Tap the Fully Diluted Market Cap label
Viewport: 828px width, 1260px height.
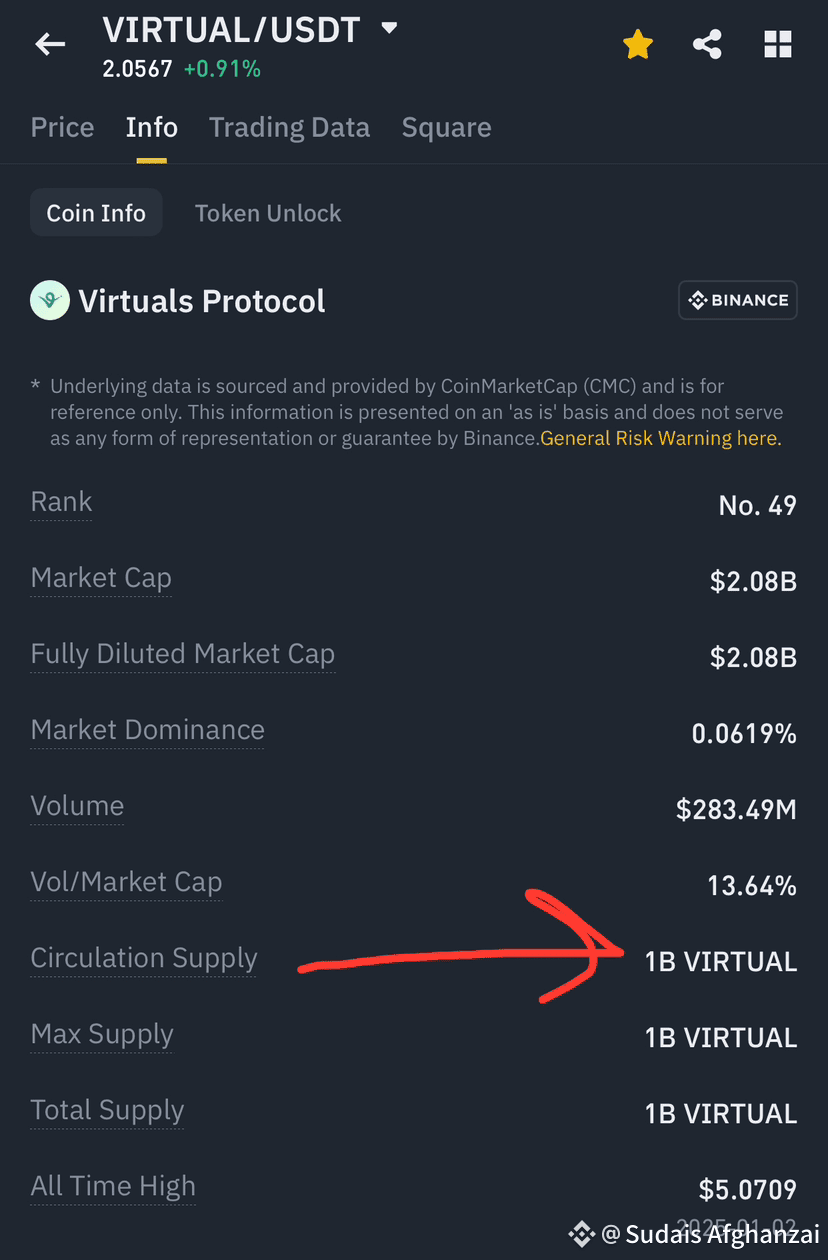click(183, 654)
